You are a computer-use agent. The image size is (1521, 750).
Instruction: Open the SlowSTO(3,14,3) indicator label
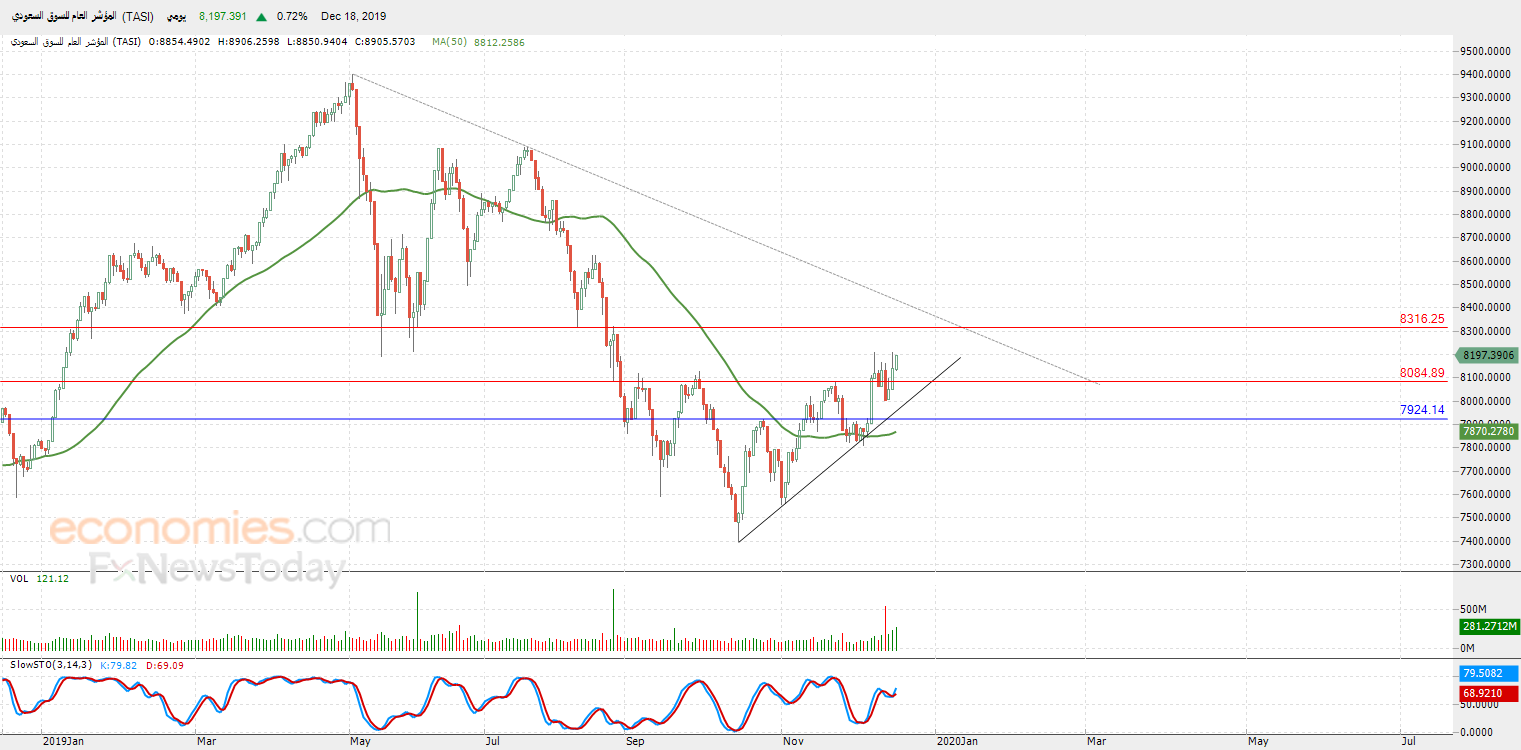[x=51, y=665]
